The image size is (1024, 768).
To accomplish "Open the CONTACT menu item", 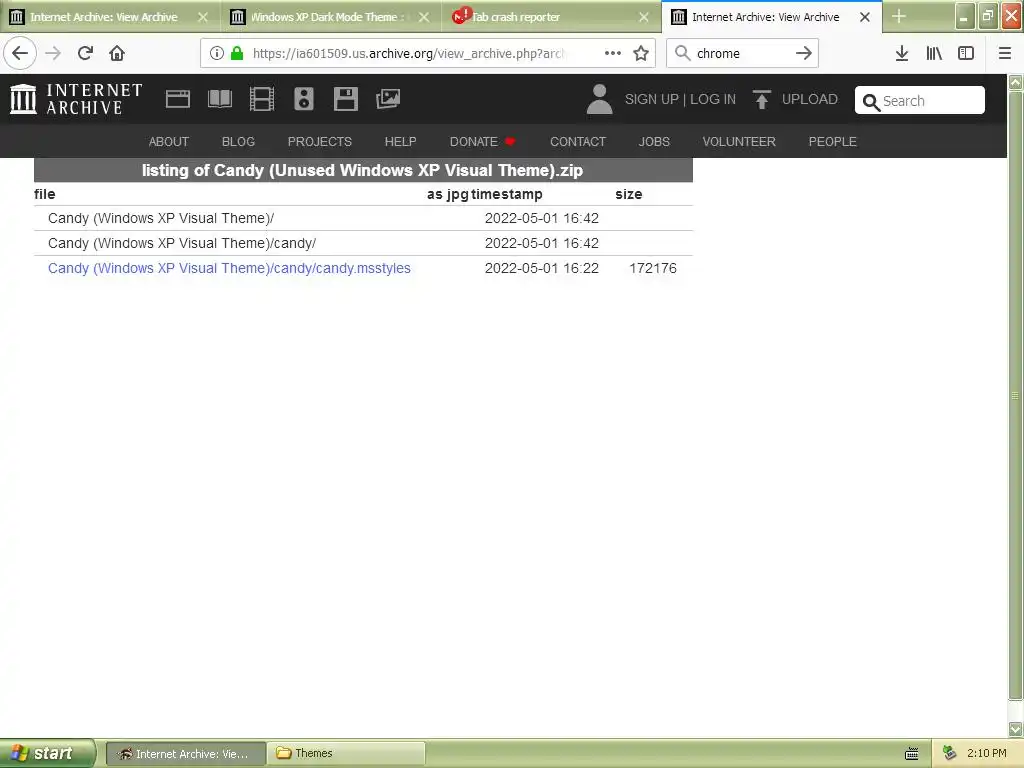I will (x=578, y=142).
